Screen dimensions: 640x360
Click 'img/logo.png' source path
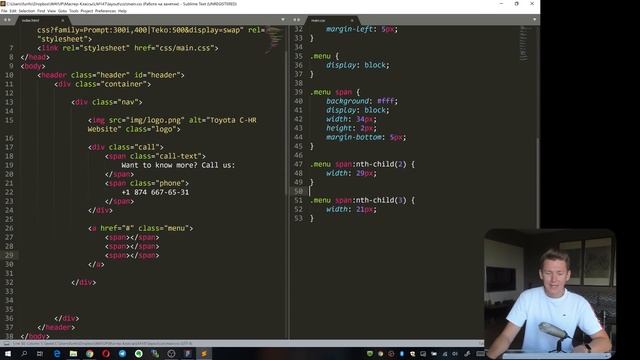coord(157,120)
